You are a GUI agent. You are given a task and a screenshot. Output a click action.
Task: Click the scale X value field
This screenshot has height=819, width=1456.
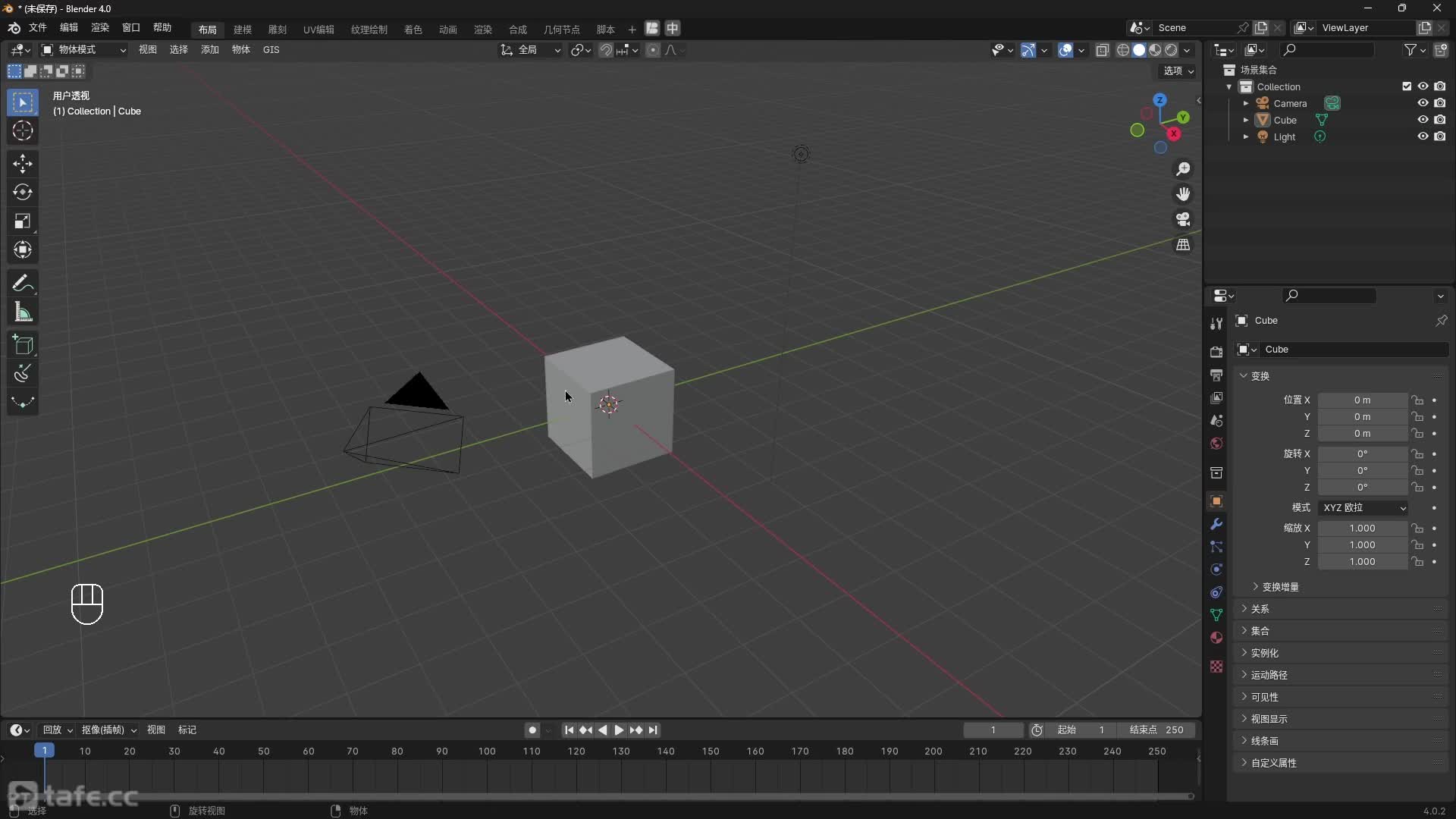click(x=1362, y=529)
